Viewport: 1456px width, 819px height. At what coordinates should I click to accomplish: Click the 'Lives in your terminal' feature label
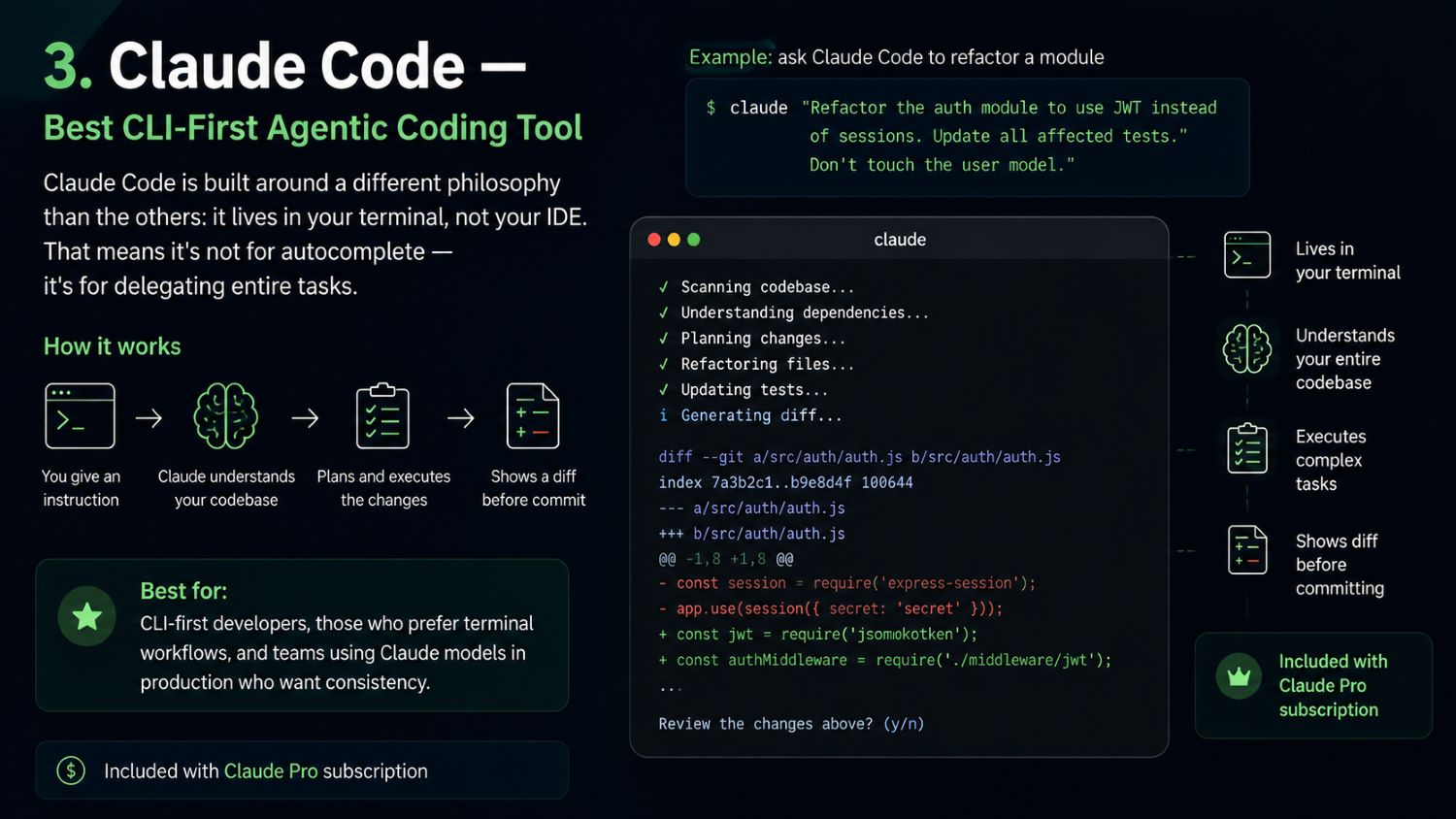1347,260
